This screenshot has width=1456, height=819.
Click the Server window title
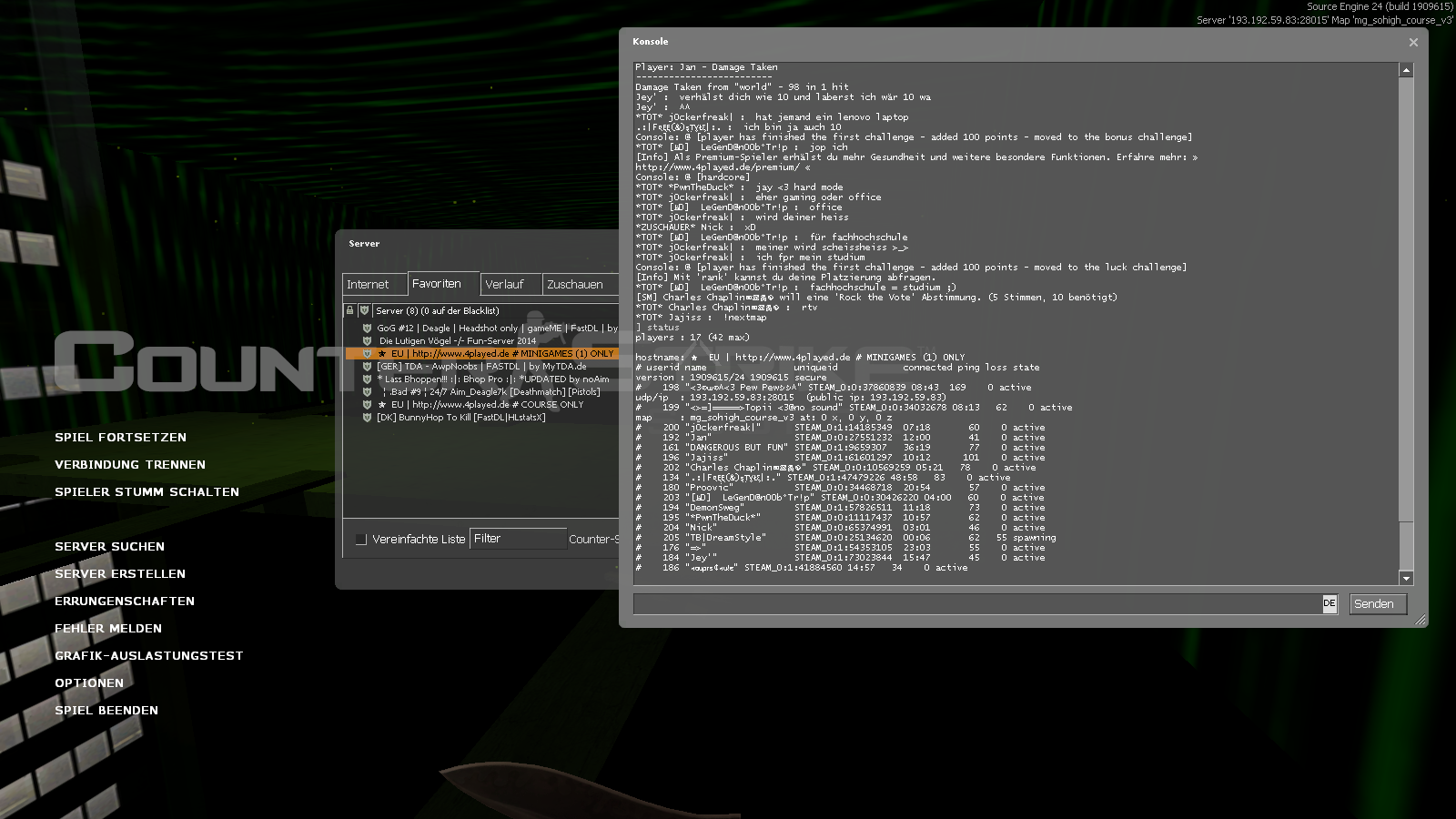(x=364, y=244)
